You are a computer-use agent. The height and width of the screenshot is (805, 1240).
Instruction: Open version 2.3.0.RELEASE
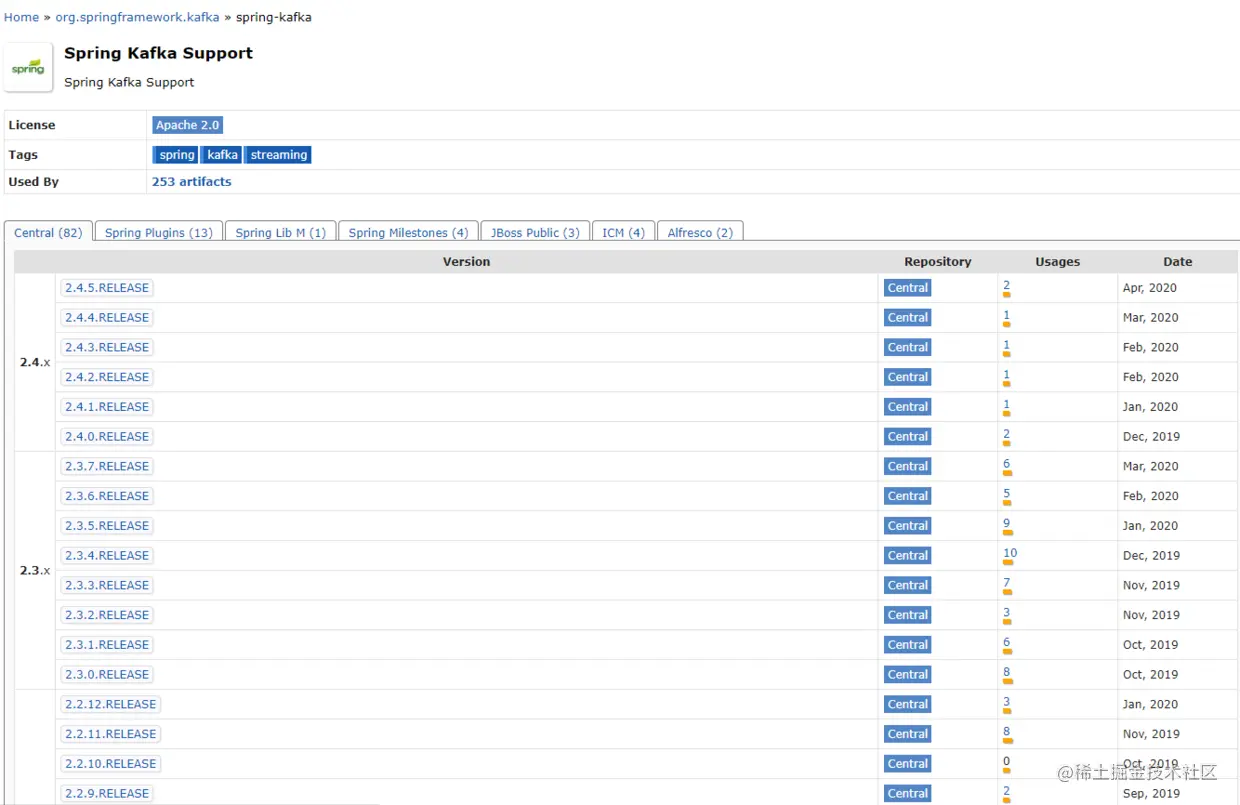click(107, 674)
